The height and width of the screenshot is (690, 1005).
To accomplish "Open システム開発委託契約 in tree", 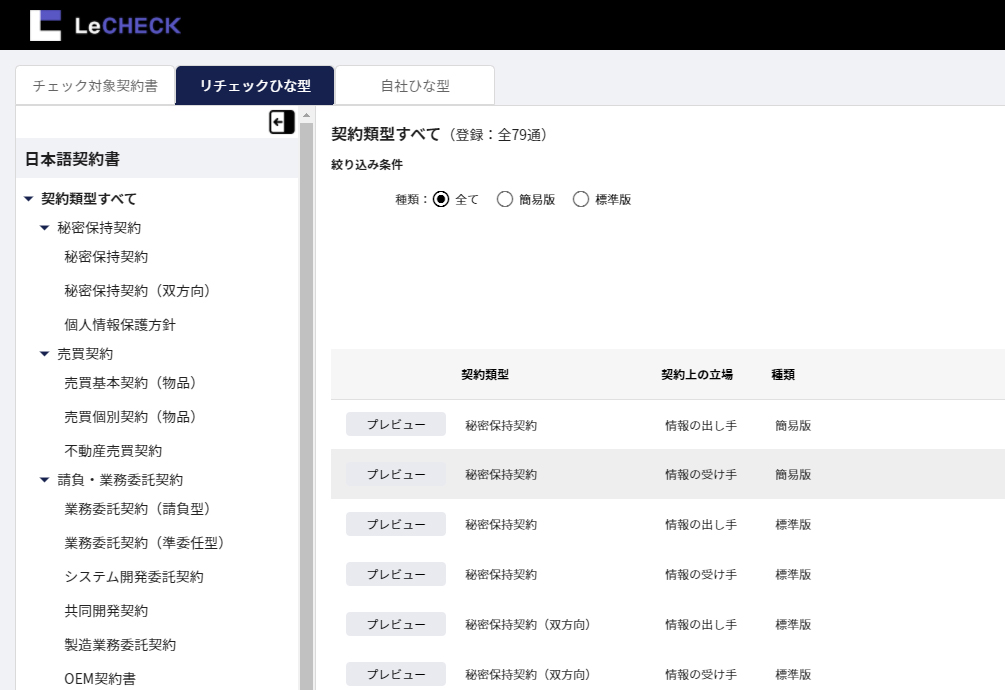I will [x=134, y=577].
